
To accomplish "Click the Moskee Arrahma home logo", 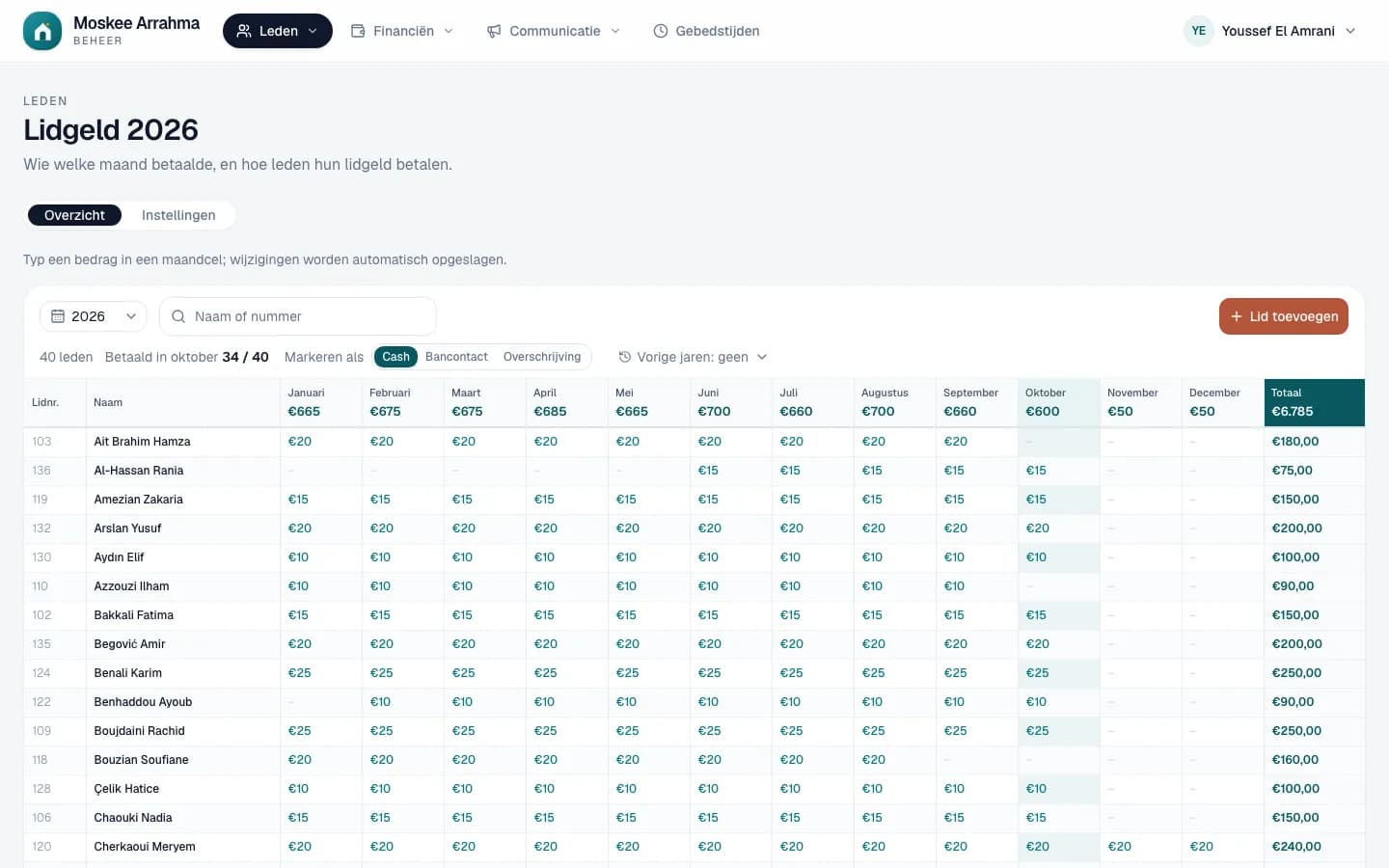I will pos(41,31).
